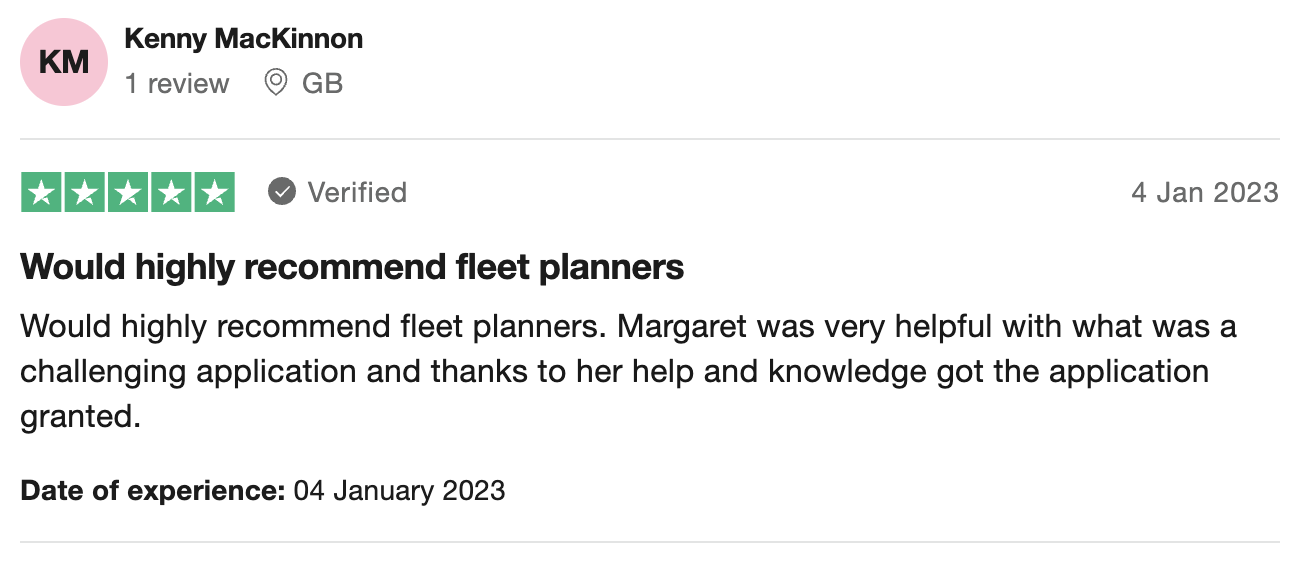Click the second green rating star
This screenshot has height=566, width=1316.
pyautogui.click(x=85, y=193)
